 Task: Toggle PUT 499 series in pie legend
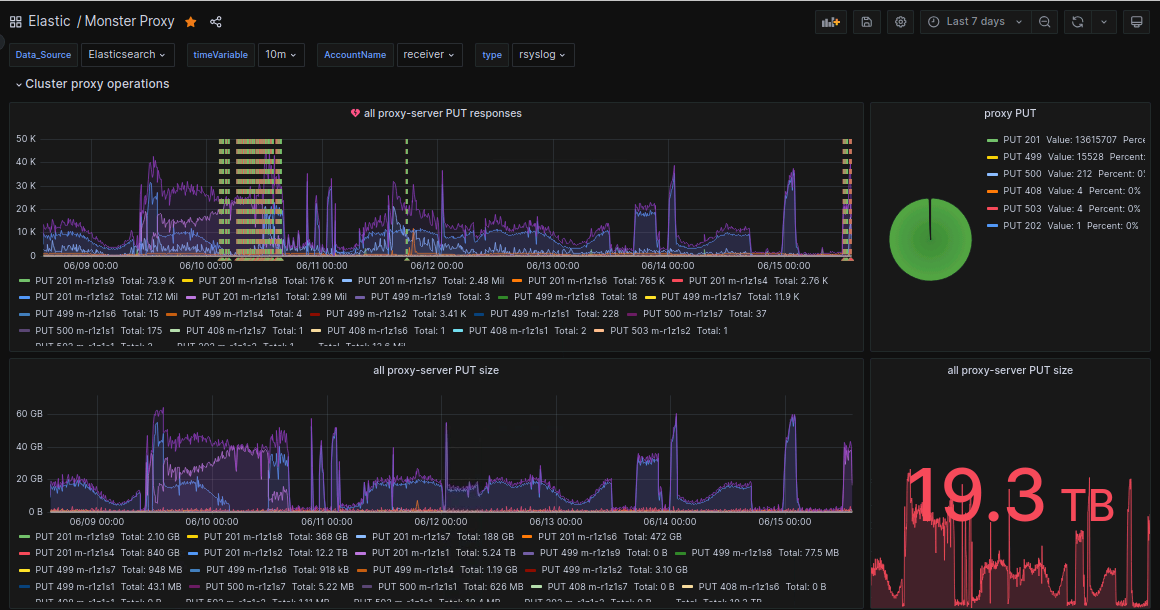[x=1022, y=157]
